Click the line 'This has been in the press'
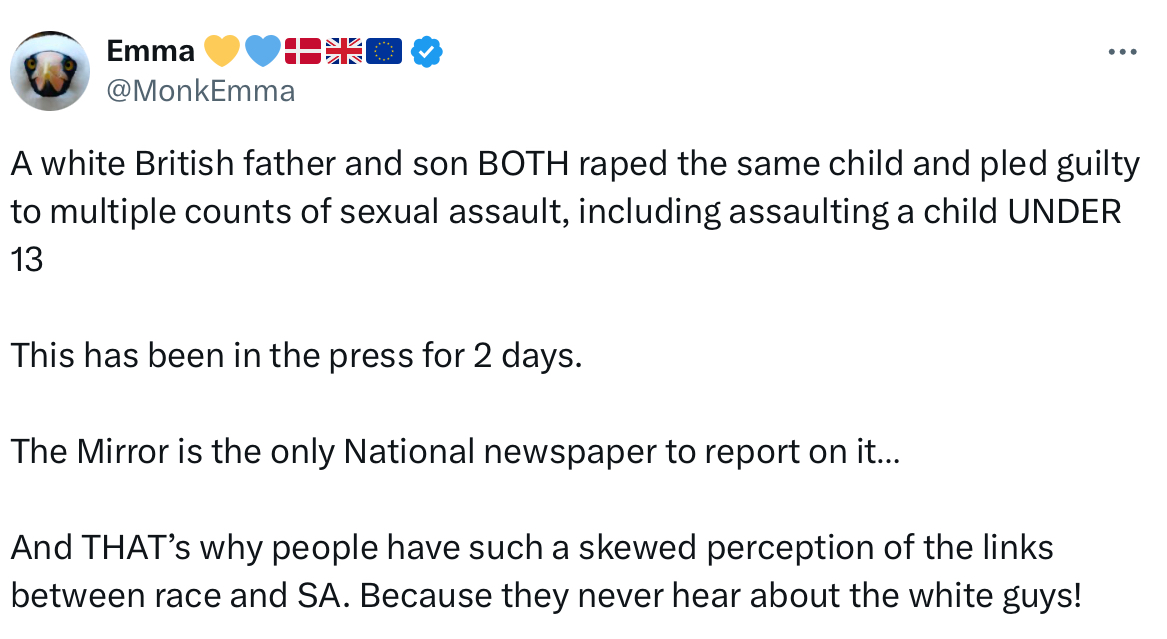Image resolution: width=1167 pixels, height=639 pixels. (296, 356)
